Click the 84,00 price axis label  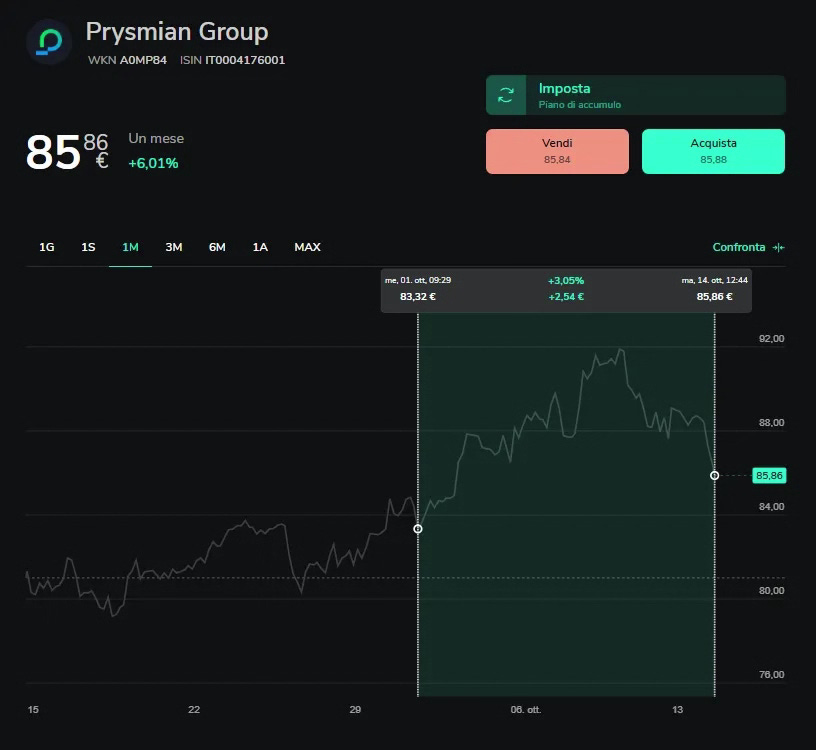(x=771, y=506)
